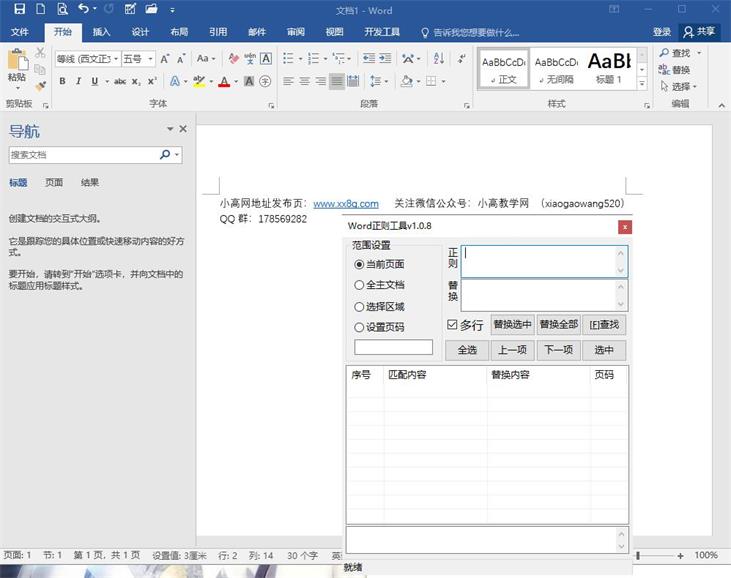Click the 上一项 button

pyautogui.click(x=513, y=350)
